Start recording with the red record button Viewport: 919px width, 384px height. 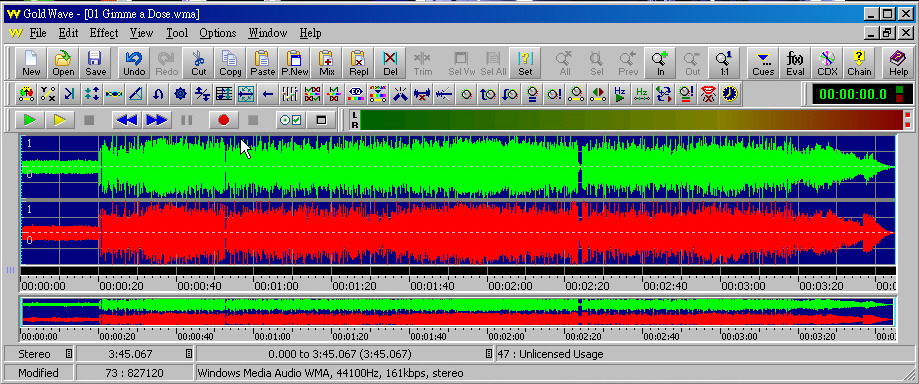pos(223,120)
